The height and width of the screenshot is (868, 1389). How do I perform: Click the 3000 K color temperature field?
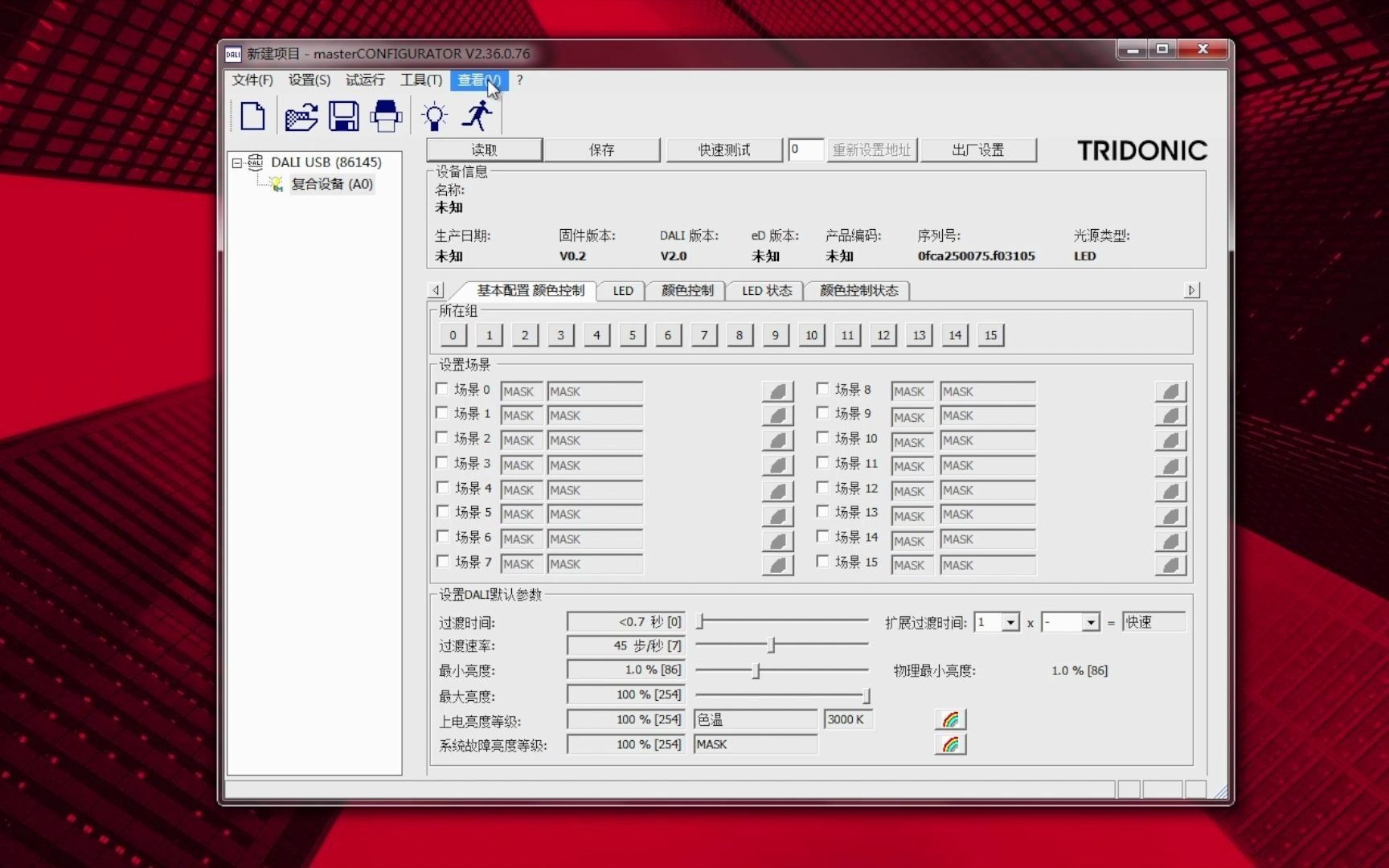pyautogui.click(x=848, y=719)
